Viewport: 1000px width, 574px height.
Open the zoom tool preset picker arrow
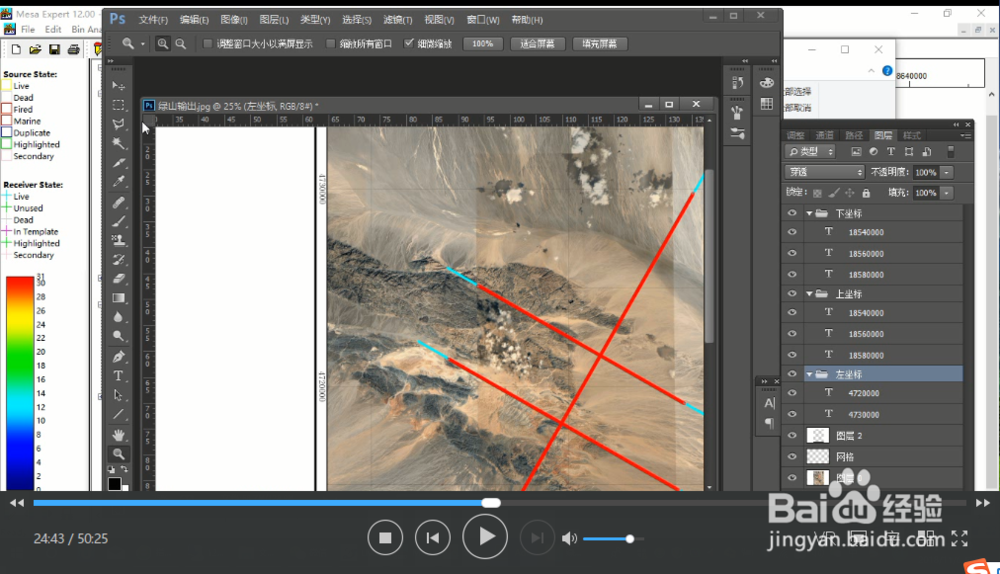(143, 44)
